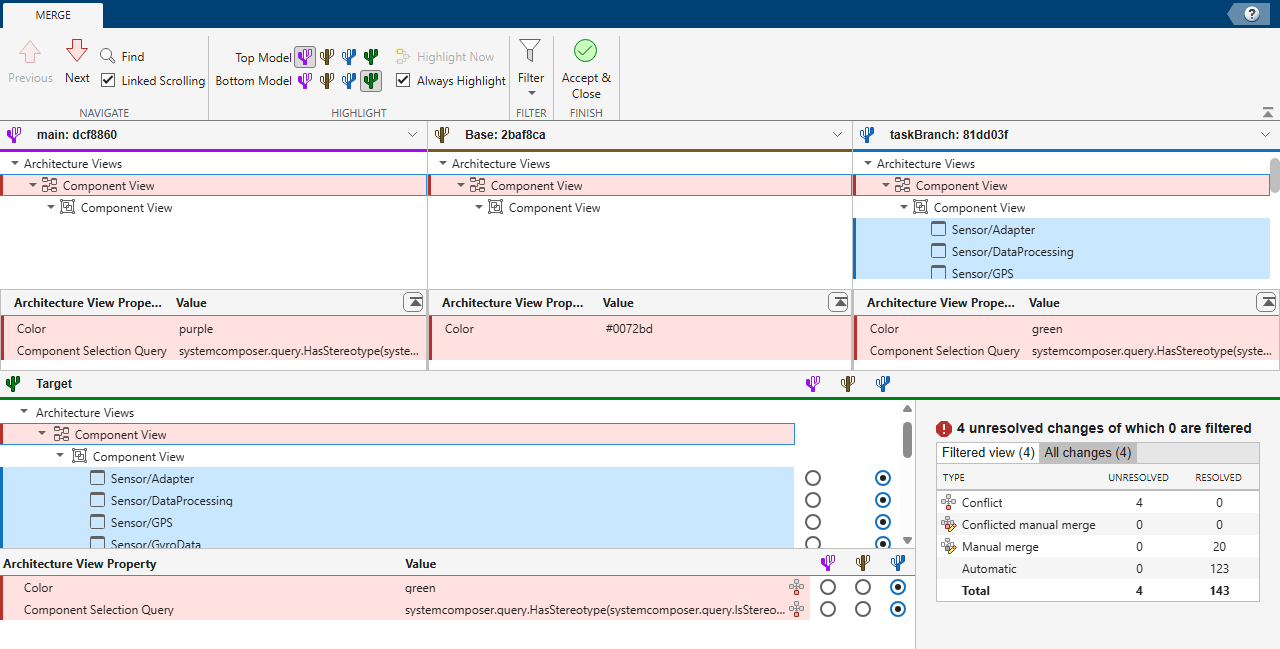Collapse the main property table with its header button
Image resolution: width=1280 pixels, height=649 pixels.
click(413, 302)
